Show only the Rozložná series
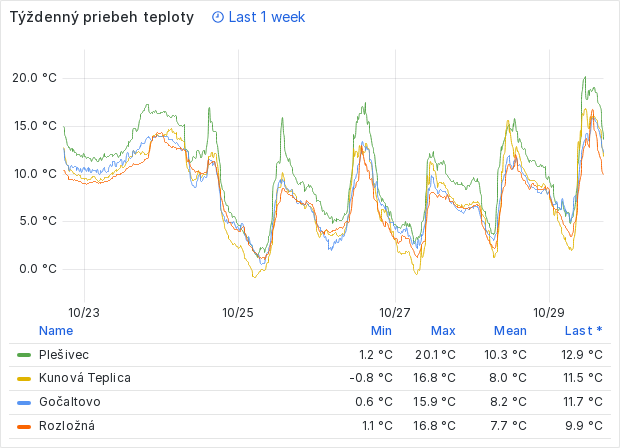Screen dimensions: 620x448 pos(67,426)
